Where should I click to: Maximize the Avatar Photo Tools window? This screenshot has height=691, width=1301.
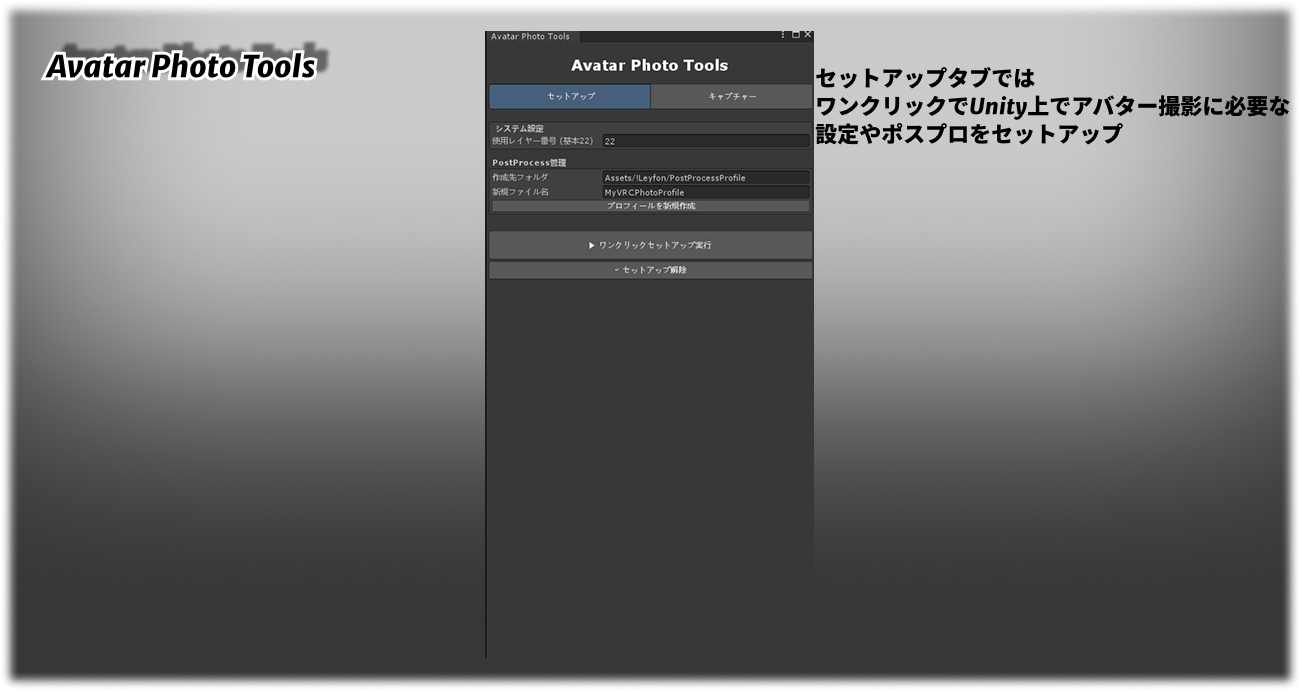[796, 35]
